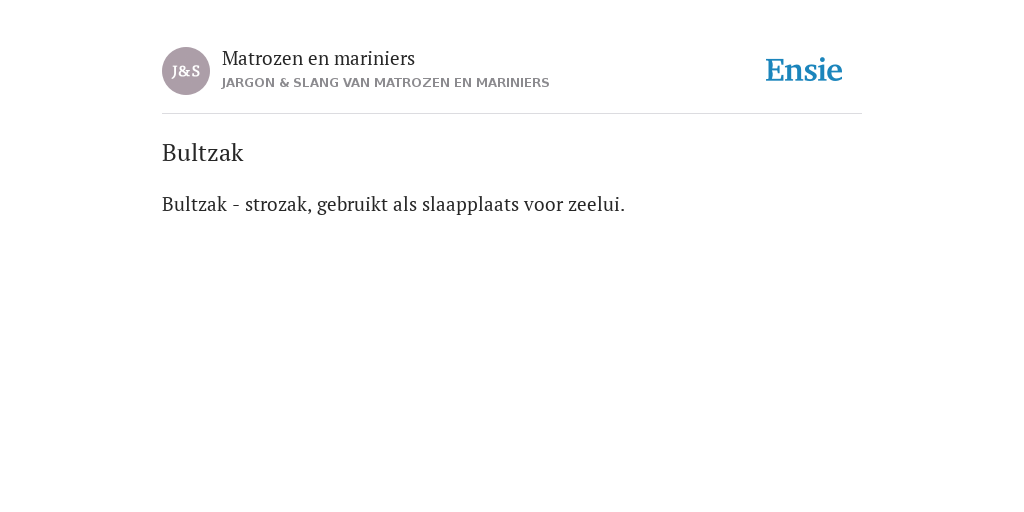Click the Bultzak definition sentence
1024x512 pixels.
point(393,204)
